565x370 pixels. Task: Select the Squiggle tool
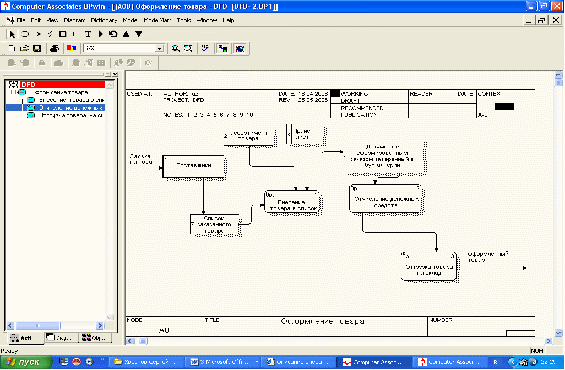[x=50, y=34]
